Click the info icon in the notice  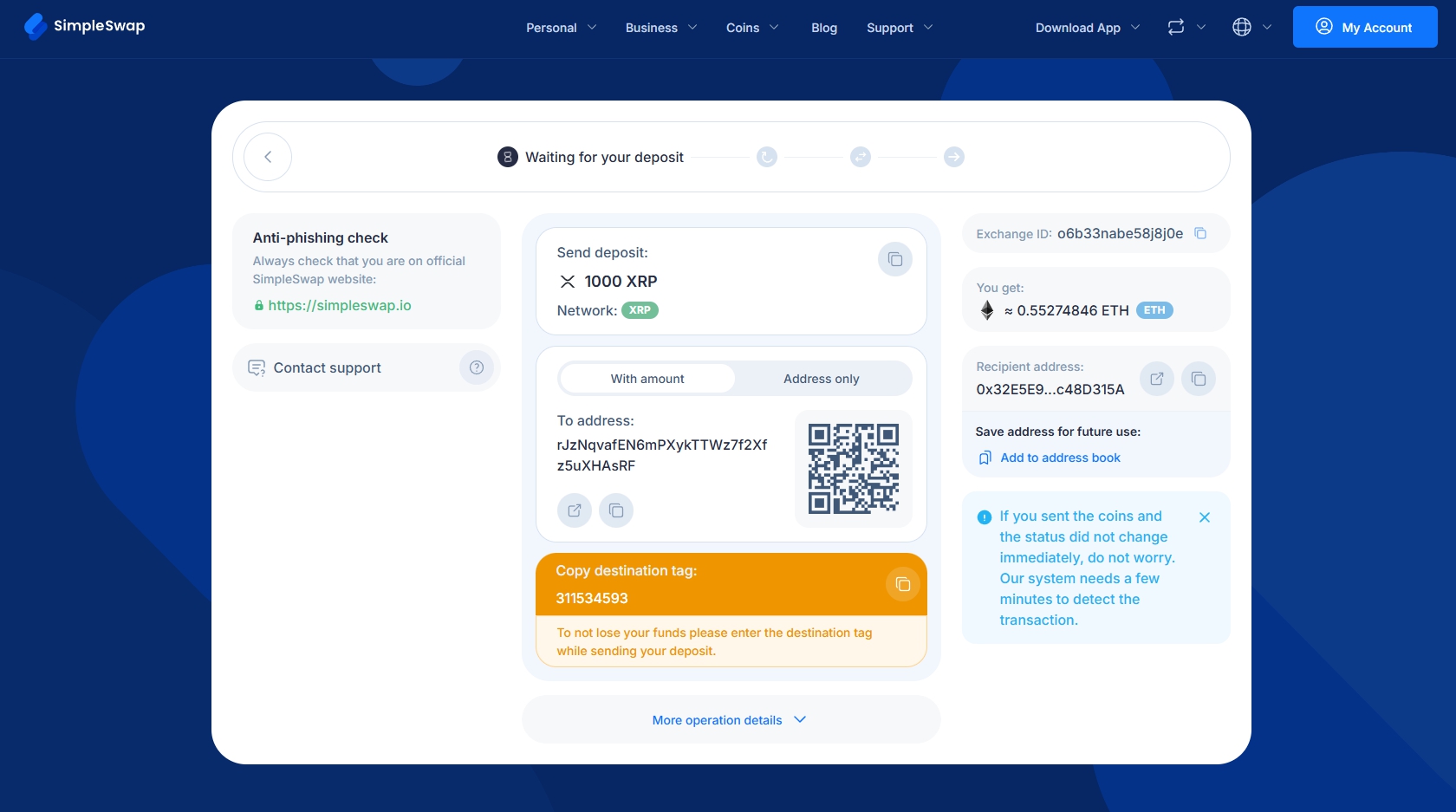[x=985, y=517]
